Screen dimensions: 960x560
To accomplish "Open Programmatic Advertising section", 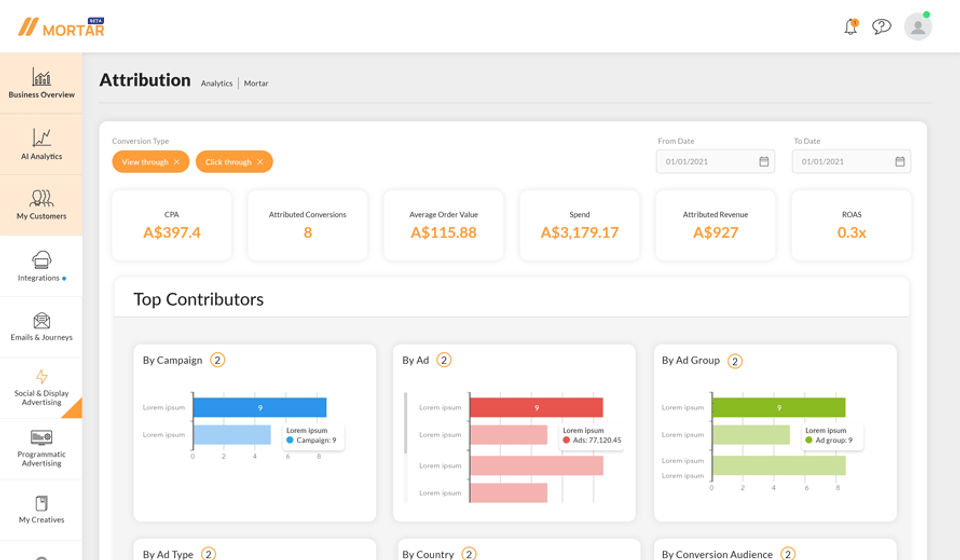I will tap(41, 449).
